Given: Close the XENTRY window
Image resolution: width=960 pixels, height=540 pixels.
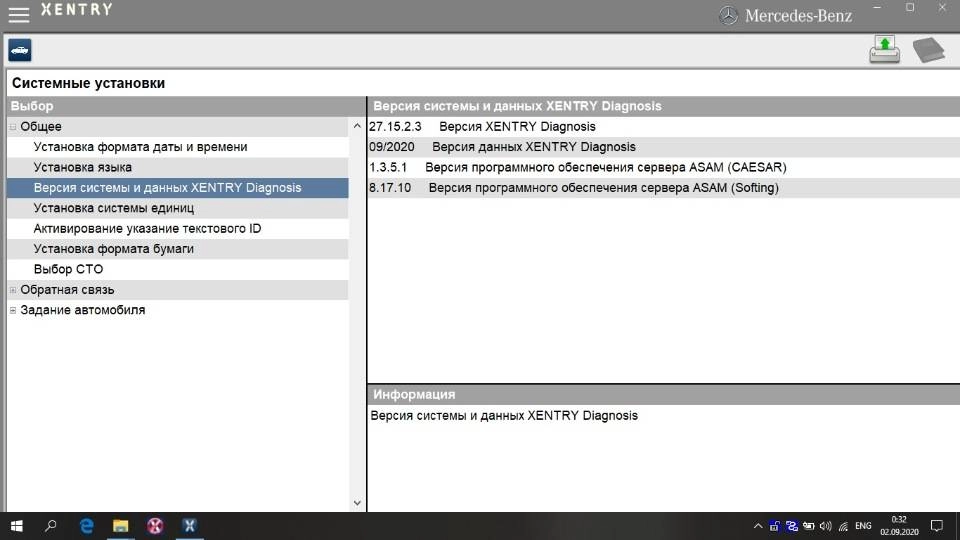Looking at the screenshot, I should click(942, 7).
